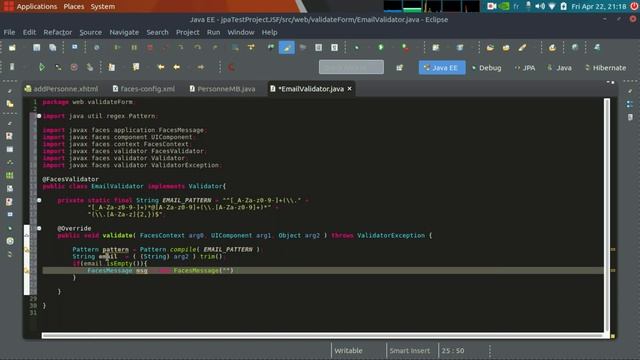Click the Suspend (pause) toolbar icon
Image resolution: width=640 pixels, height=360 pixels.
[x=134, y=48]
